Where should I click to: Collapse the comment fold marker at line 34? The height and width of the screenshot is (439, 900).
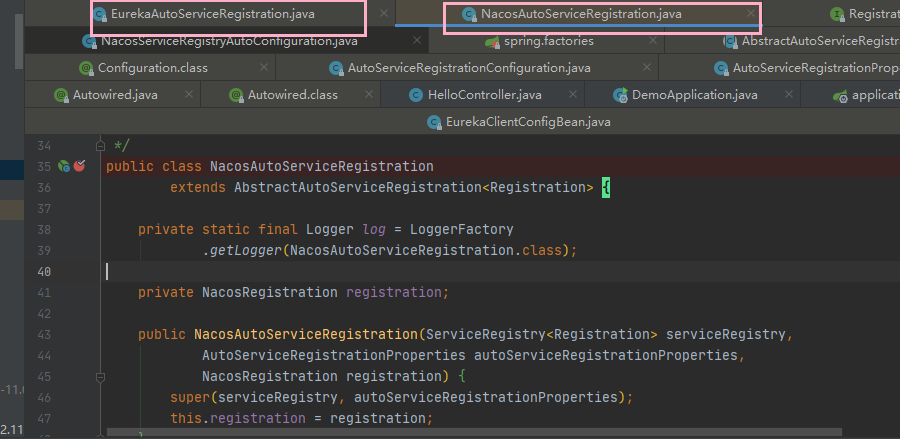click(x=100, y=145)
